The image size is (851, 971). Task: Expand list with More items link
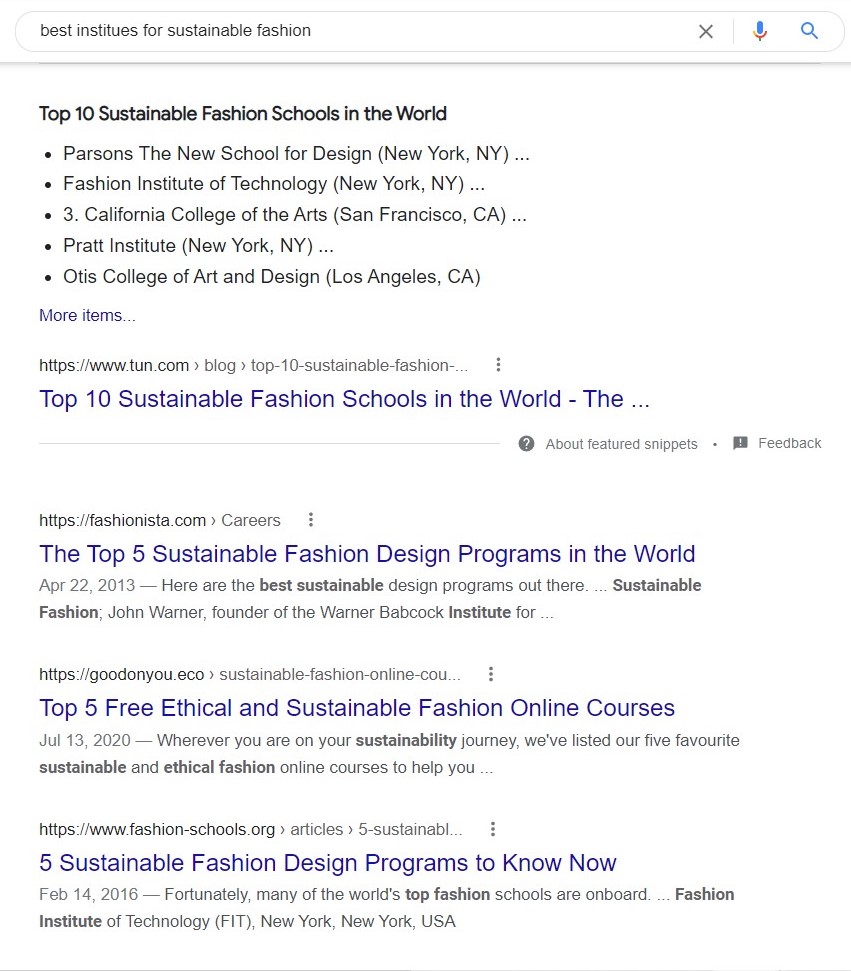(87, 315)
